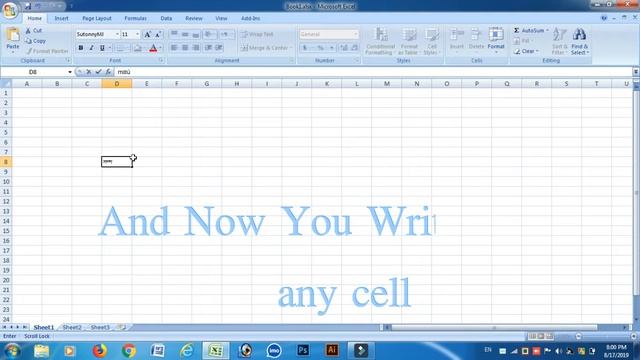Viewport: 640px width, 360px height.
Task: Switch to Sheet2 tab
Action: pyautogui.click(x=72, y=327)
